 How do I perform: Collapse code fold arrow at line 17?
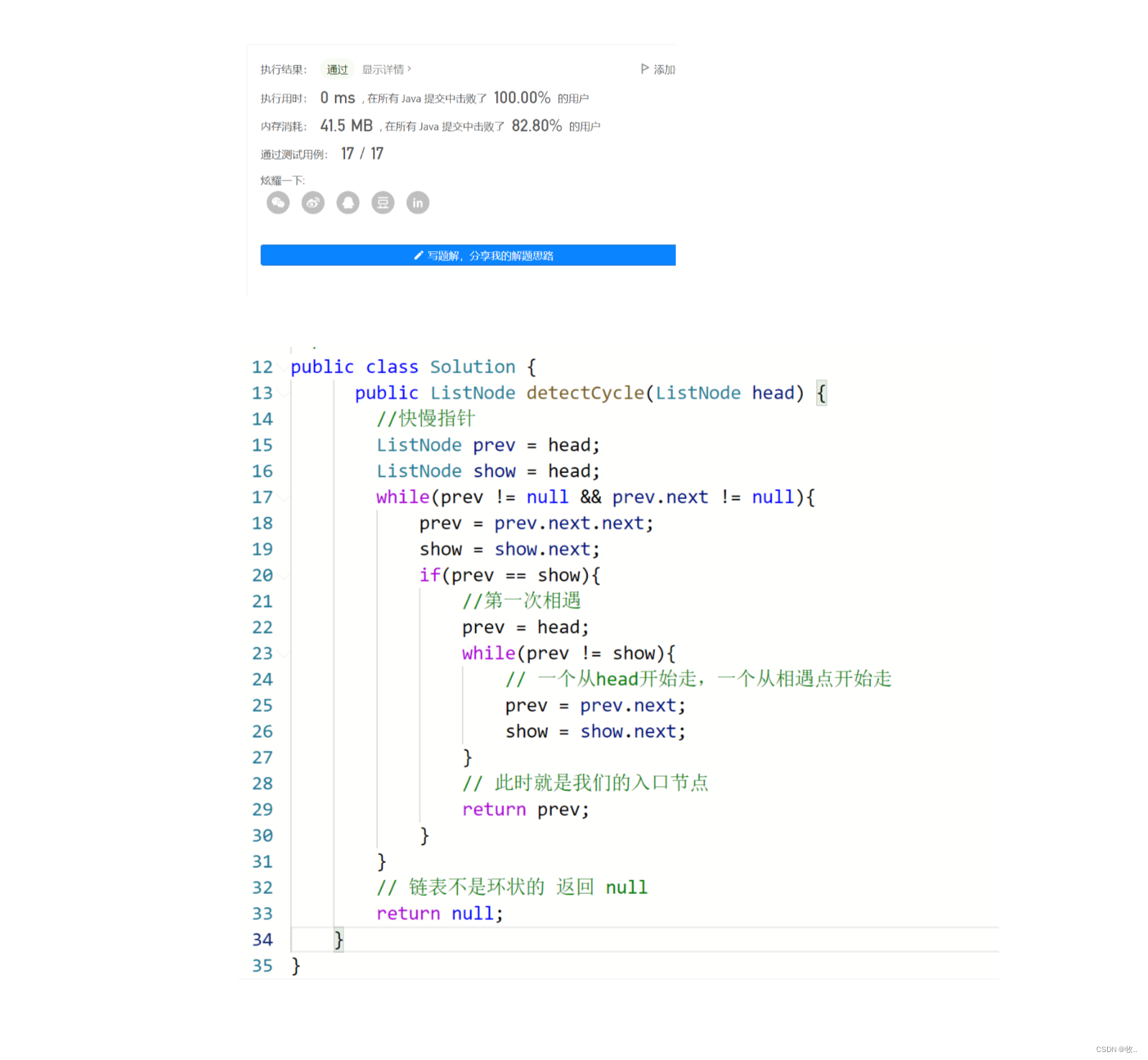[x=283, y=498]
